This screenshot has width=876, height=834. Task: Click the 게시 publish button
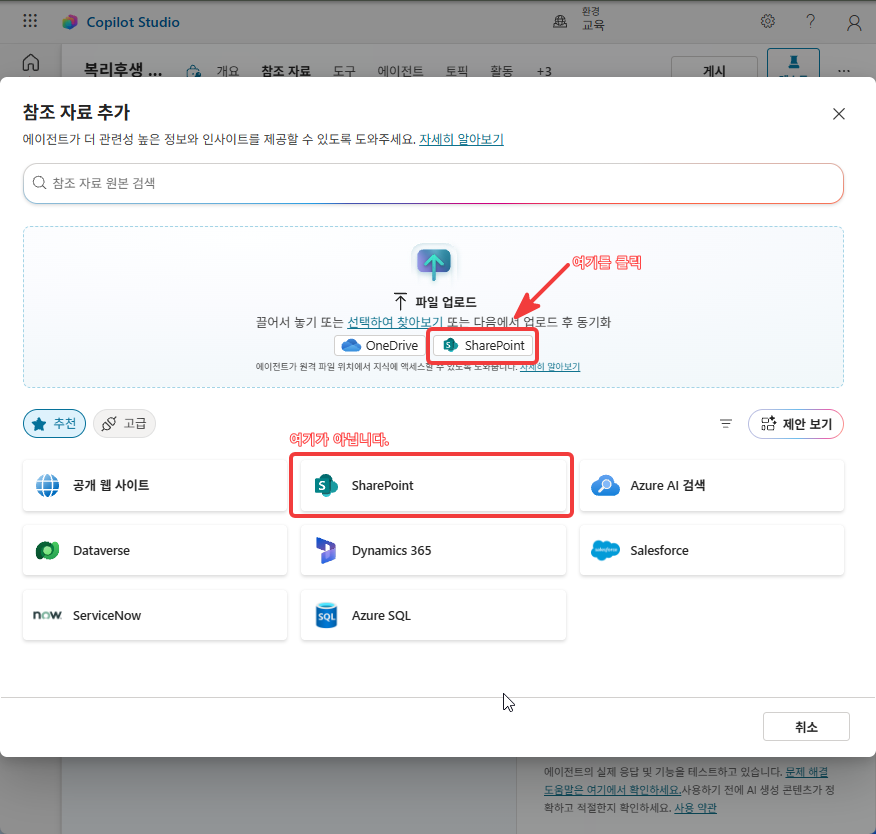coord(714,69)
